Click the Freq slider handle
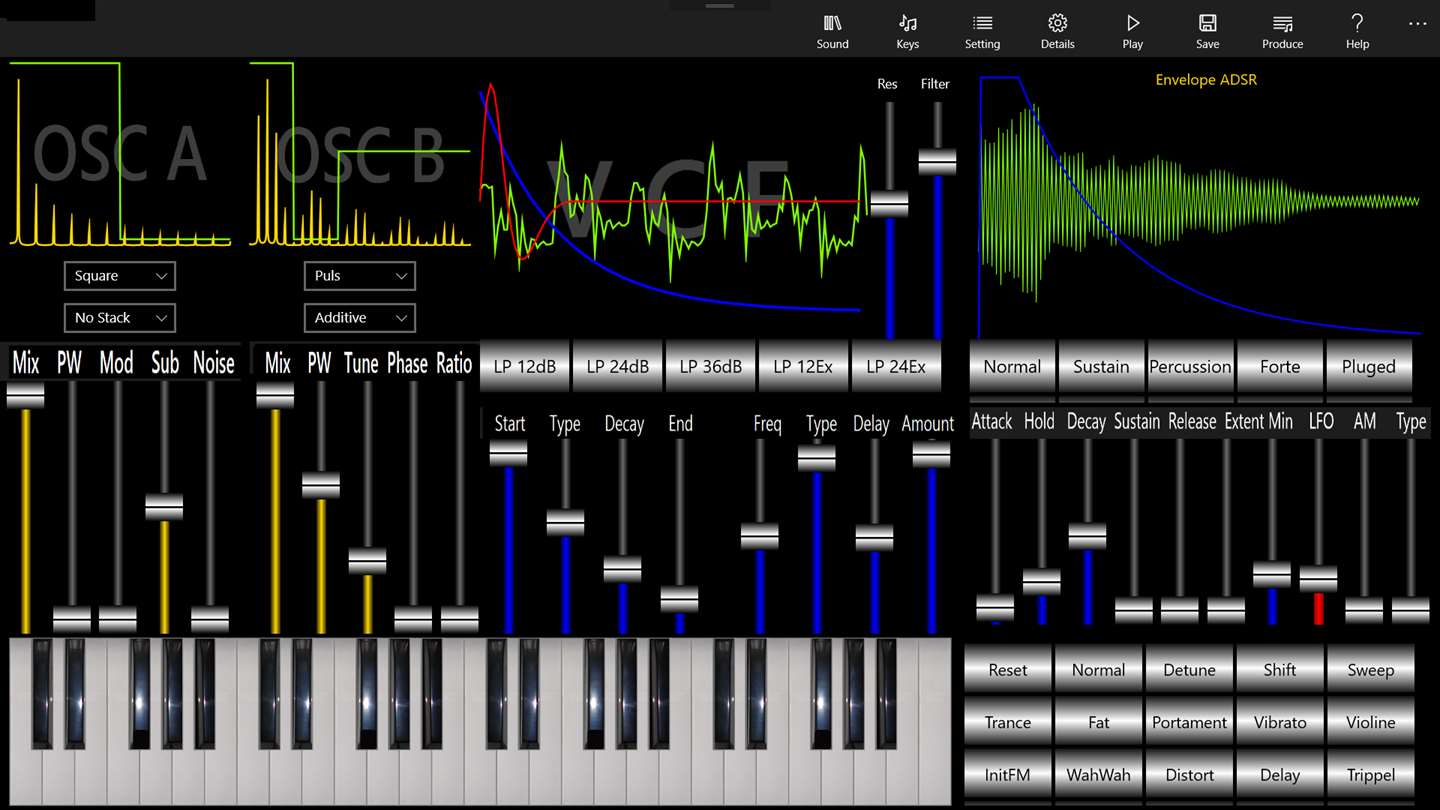This screenshot has width=1440, height=810. (759, 536)
